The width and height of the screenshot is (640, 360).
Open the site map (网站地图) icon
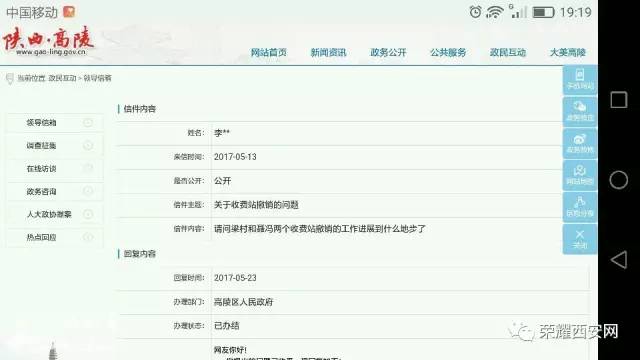tap(580, 175)
